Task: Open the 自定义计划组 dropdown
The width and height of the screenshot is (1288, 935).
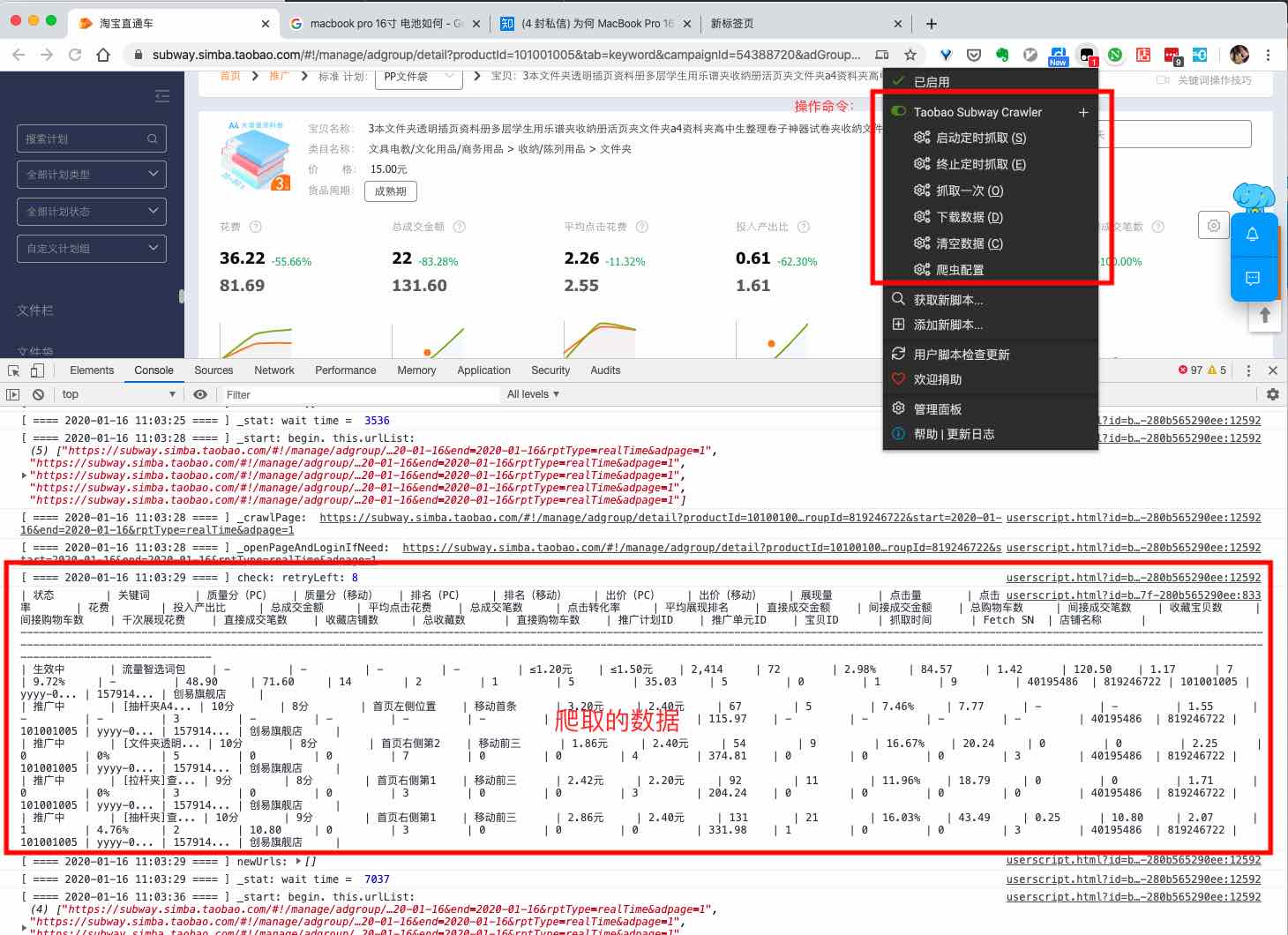Action: point(91,249)
